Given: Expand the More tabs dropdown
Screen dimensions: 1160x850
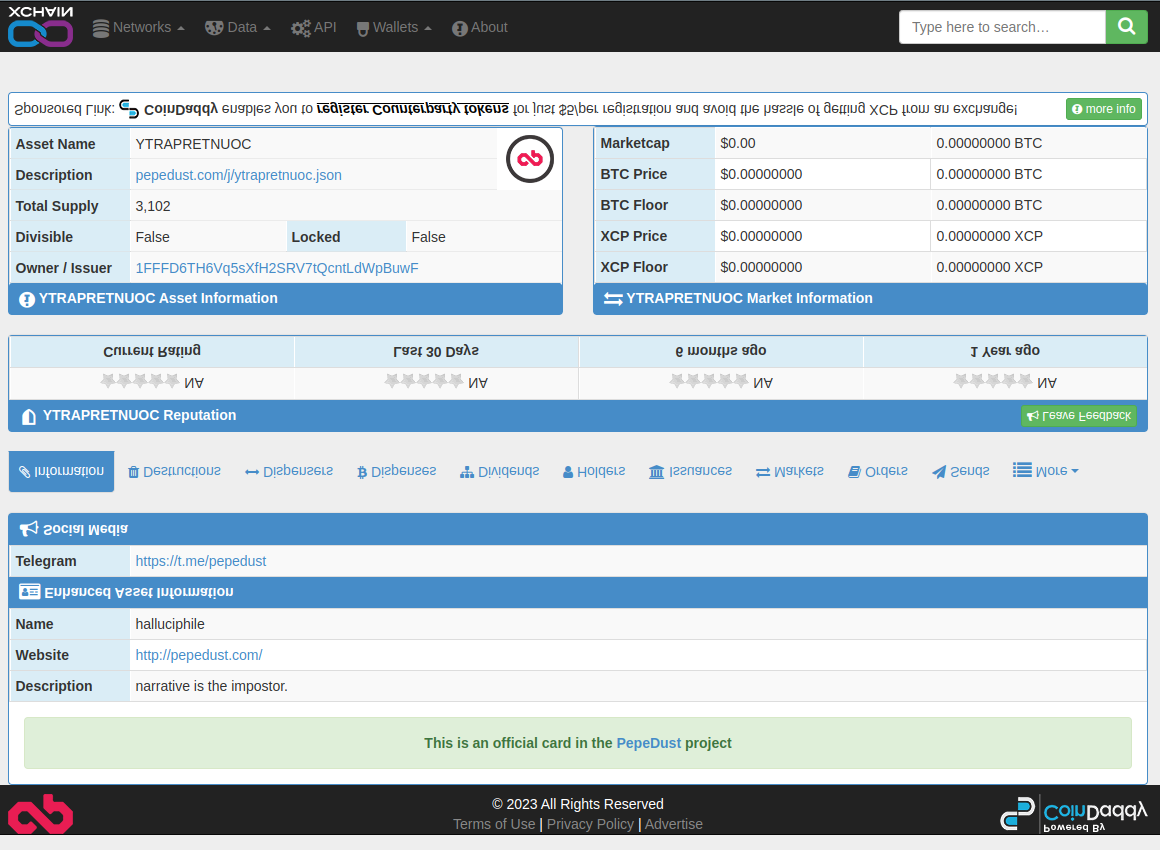Looking at the screenshot, I should coord(1045,471).
